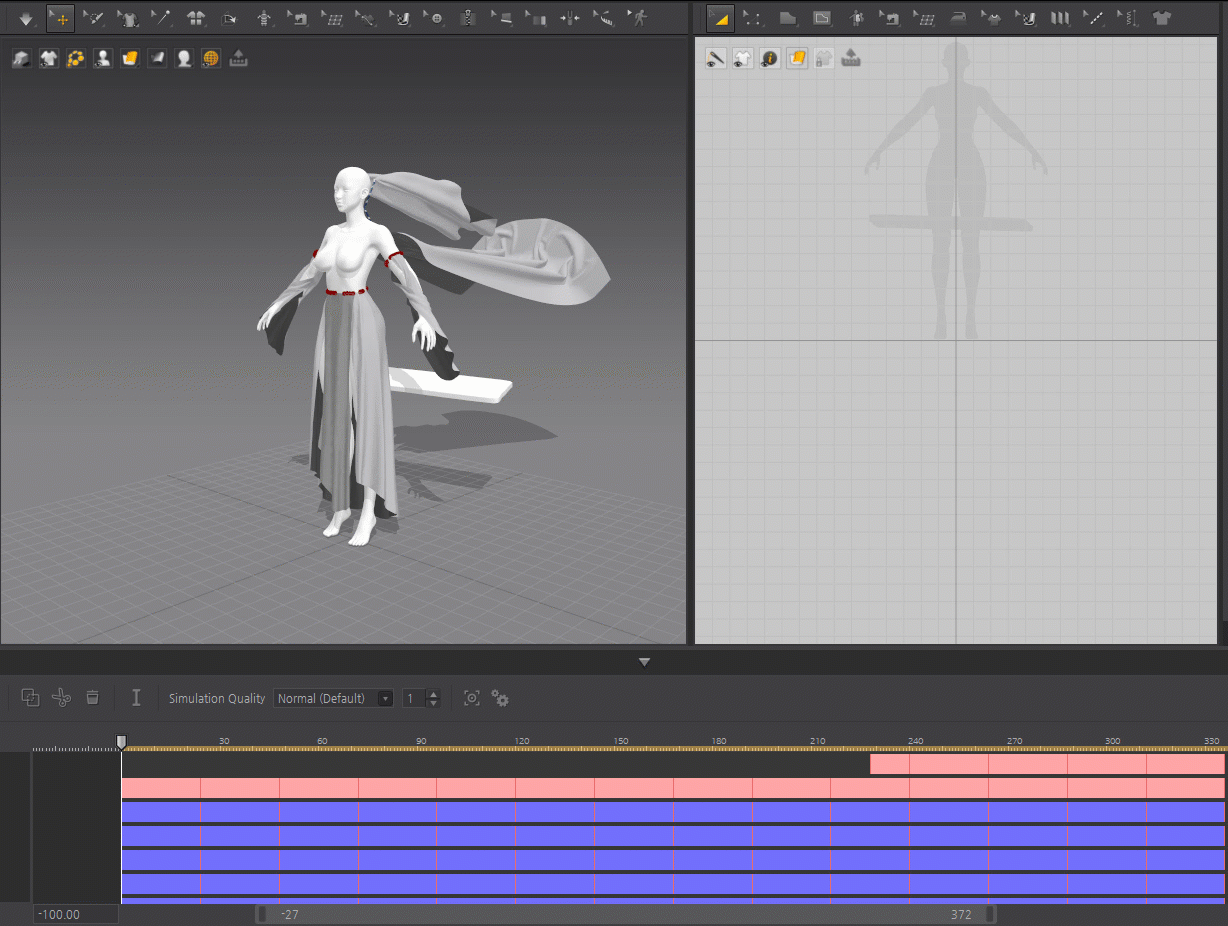Toggle the Show Pattern display in 2D window
The height and width of the screenshot is (926, 1228).
tap(743, 58)
